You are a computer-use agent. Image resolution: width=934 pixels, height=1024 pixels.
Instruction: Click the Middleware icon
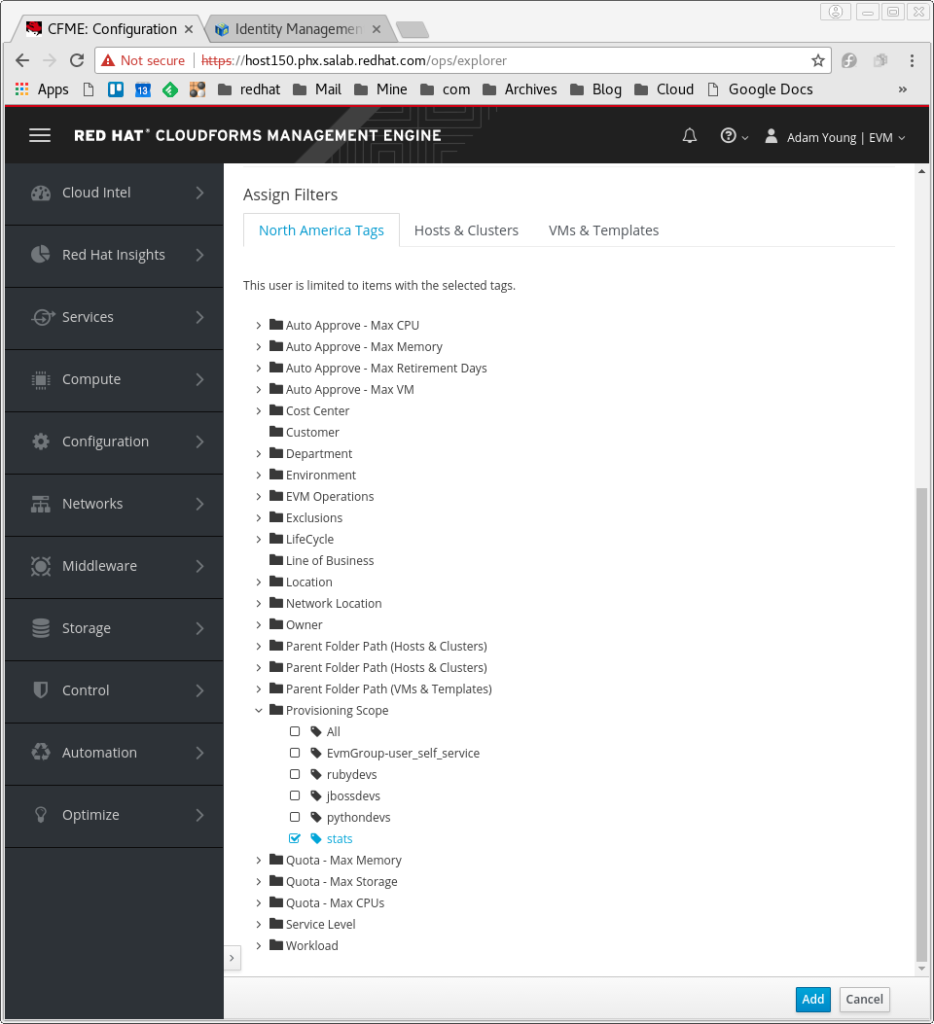click(x=40, y=566)
